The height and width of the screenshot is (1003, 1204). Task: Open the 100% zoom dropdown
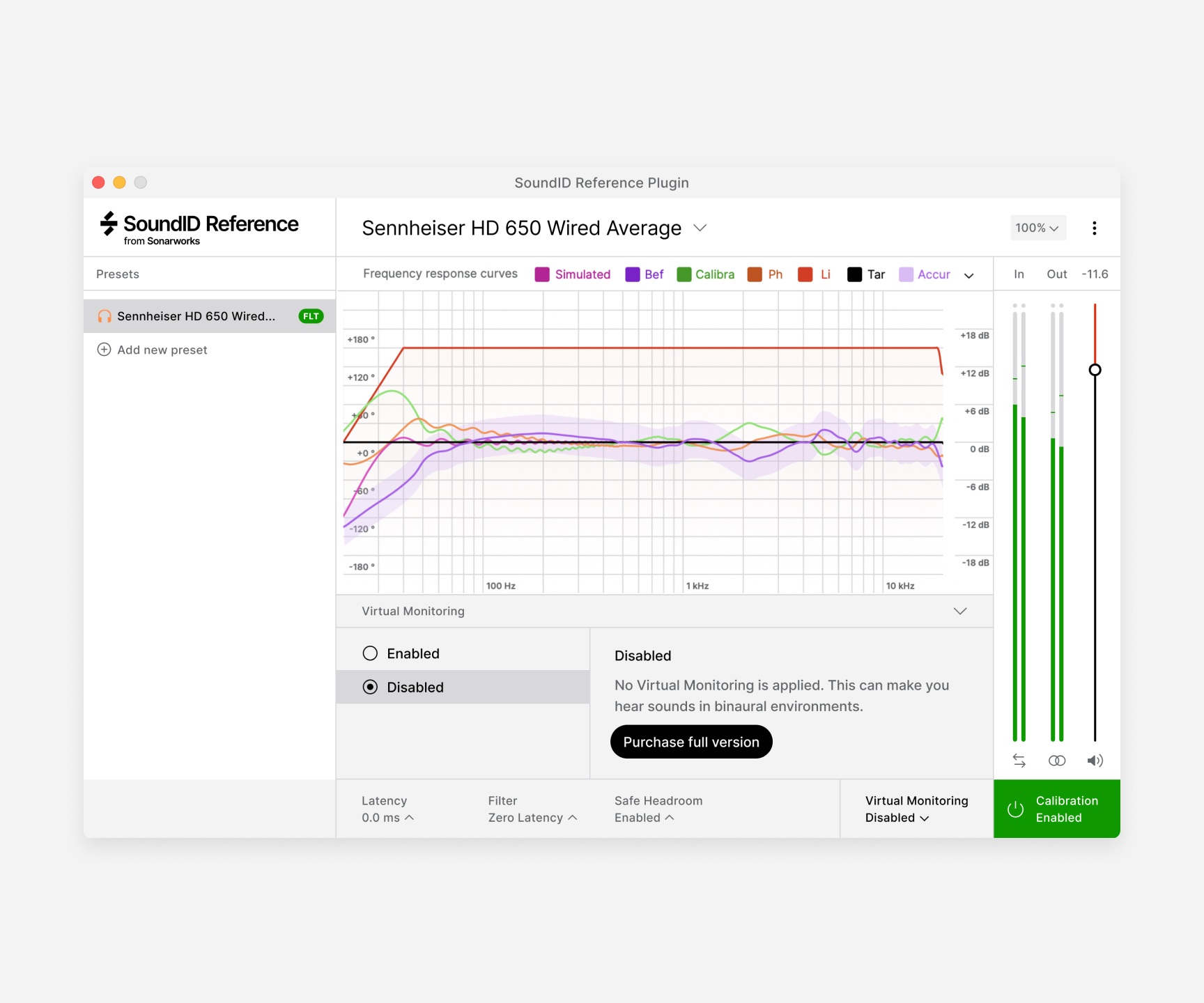pyautogui.click(x=1037, y=228)
